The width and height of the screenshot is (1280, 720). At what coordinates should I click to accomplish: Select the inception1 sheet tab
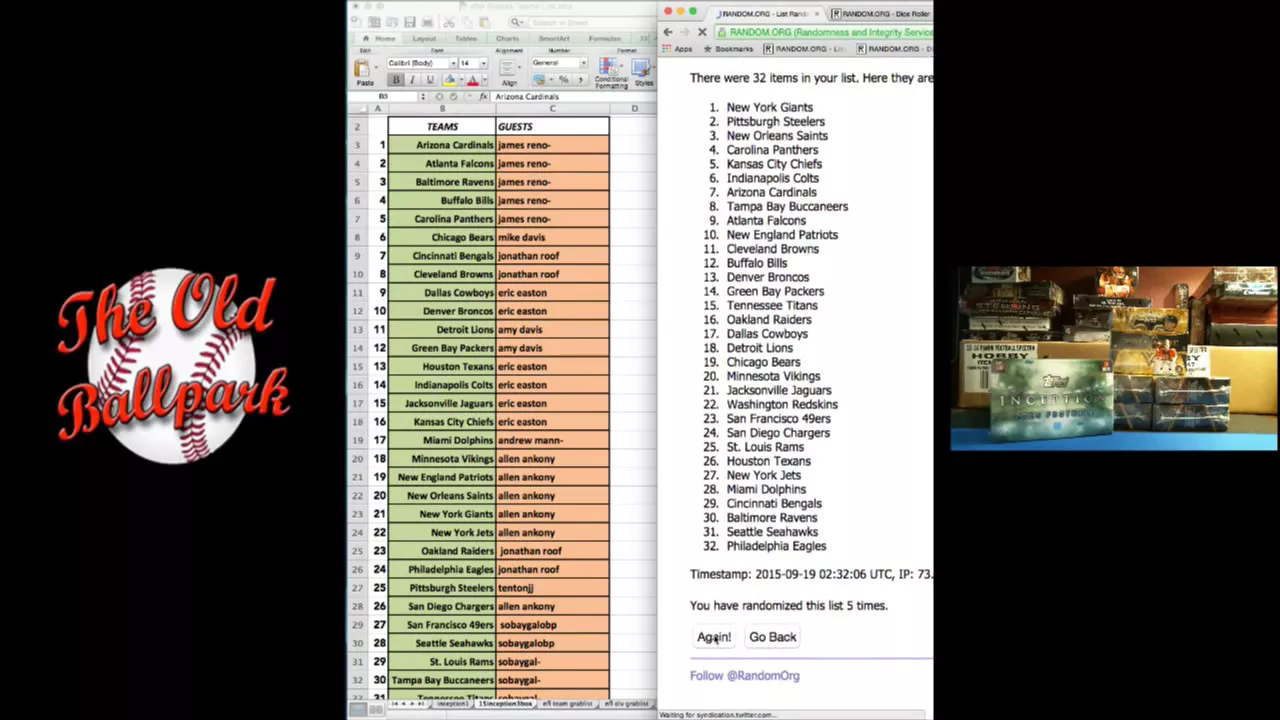pos(453,704)
